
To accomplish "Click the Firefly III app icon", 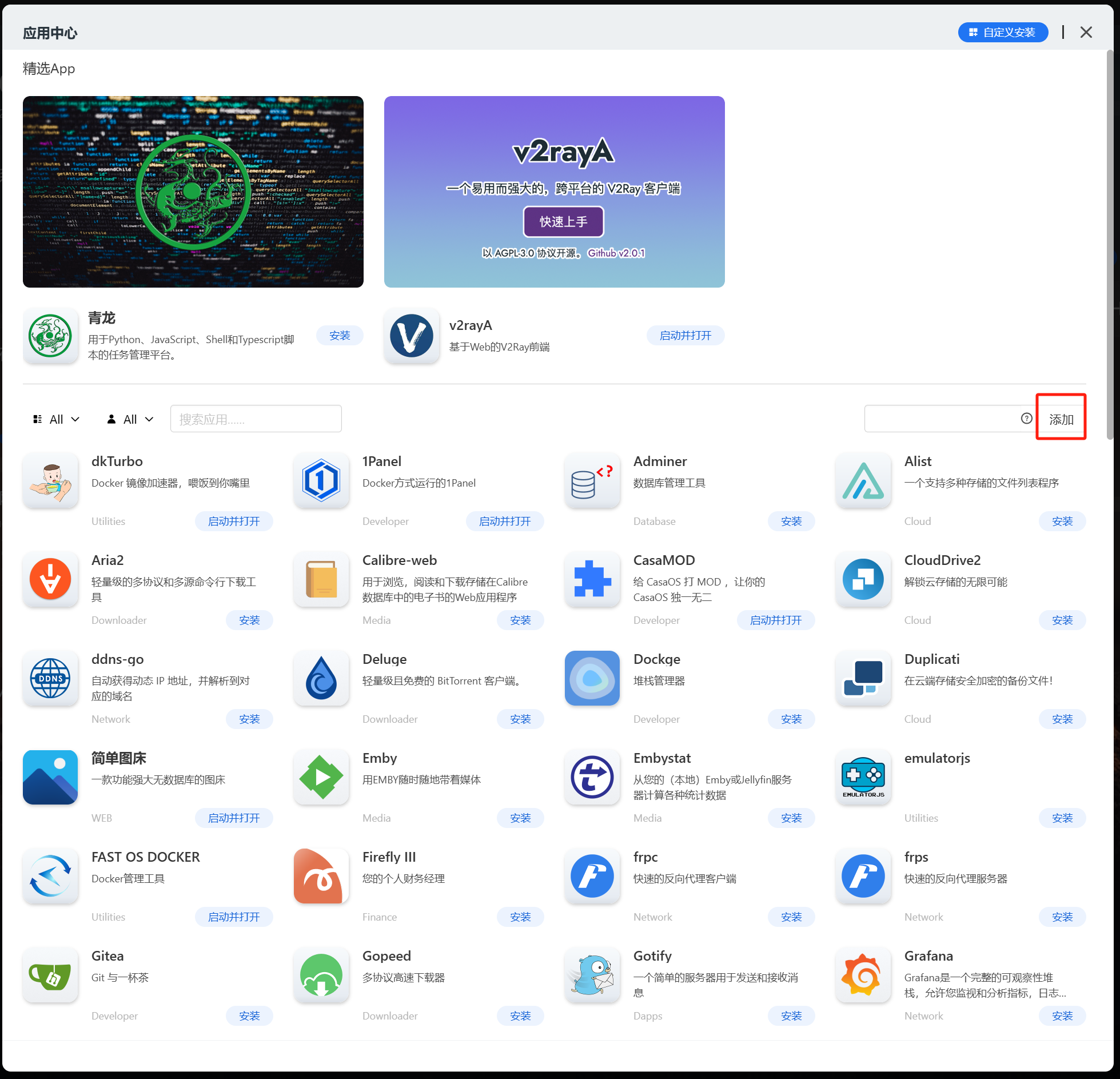I will click(x=321, y=876).
